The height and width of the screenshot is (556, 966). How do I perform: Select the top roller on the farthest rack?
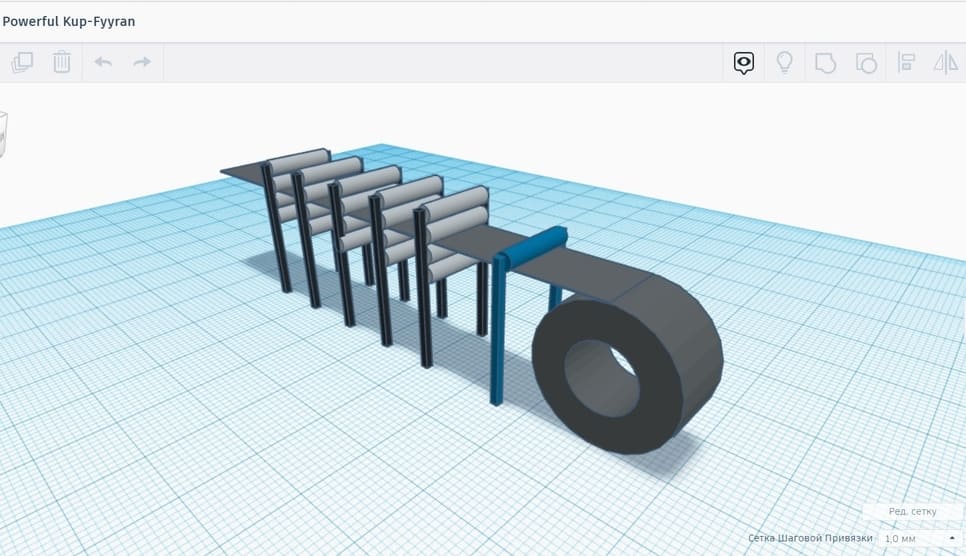click(298, 160)
